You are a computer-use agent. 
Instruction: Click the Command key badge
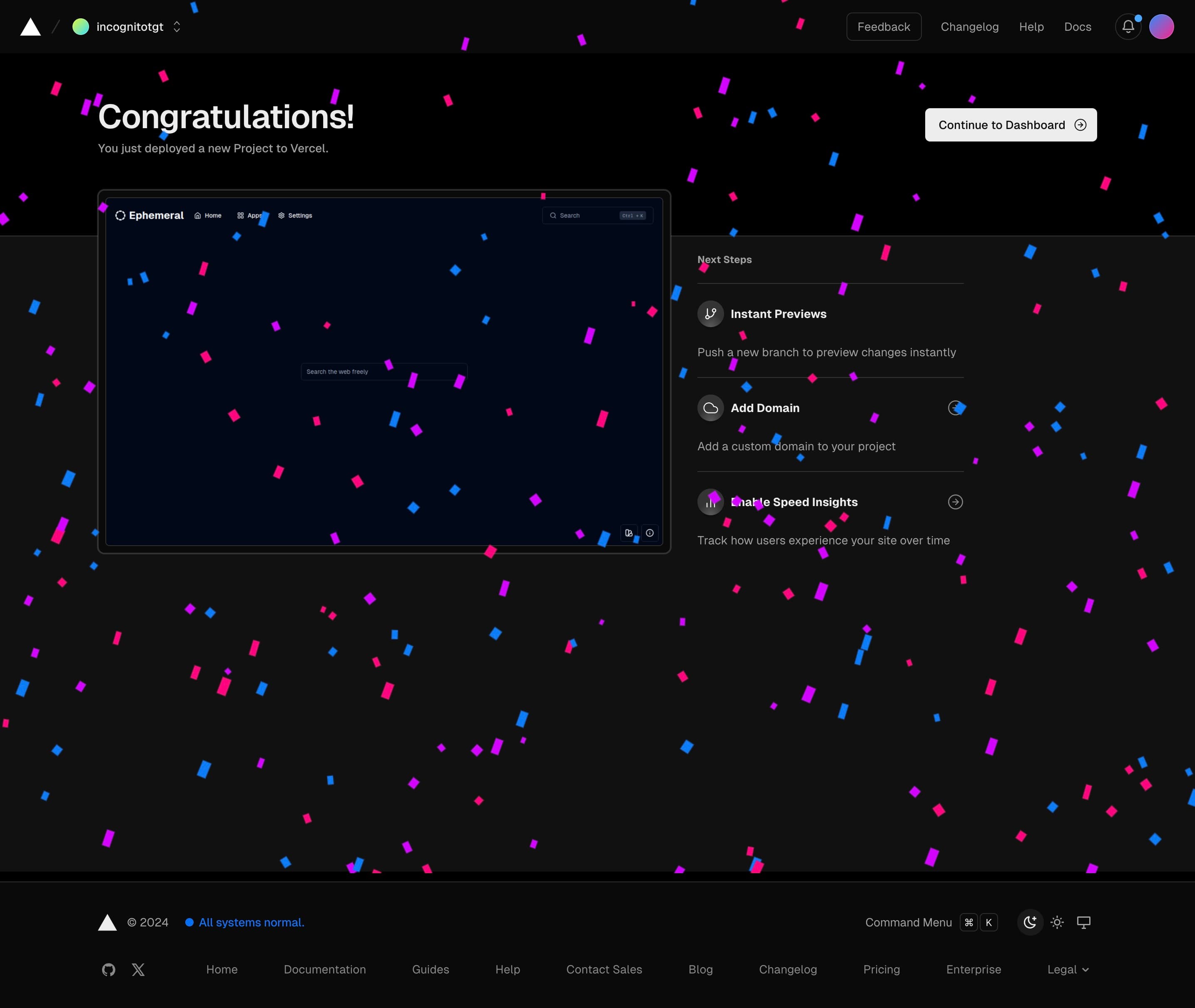coord(968,922)
